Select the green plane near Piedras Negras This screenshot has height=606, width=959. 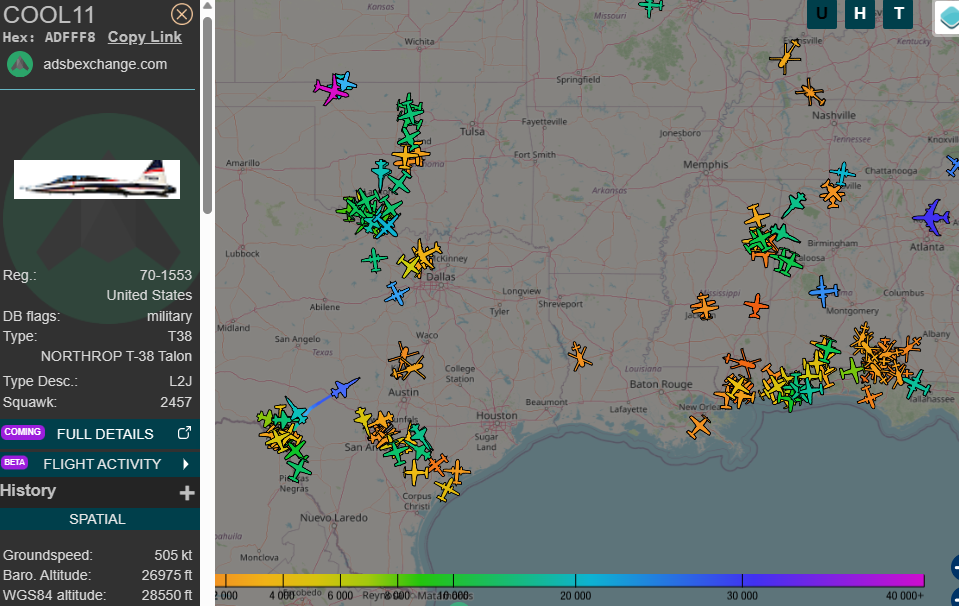point(298,468)
